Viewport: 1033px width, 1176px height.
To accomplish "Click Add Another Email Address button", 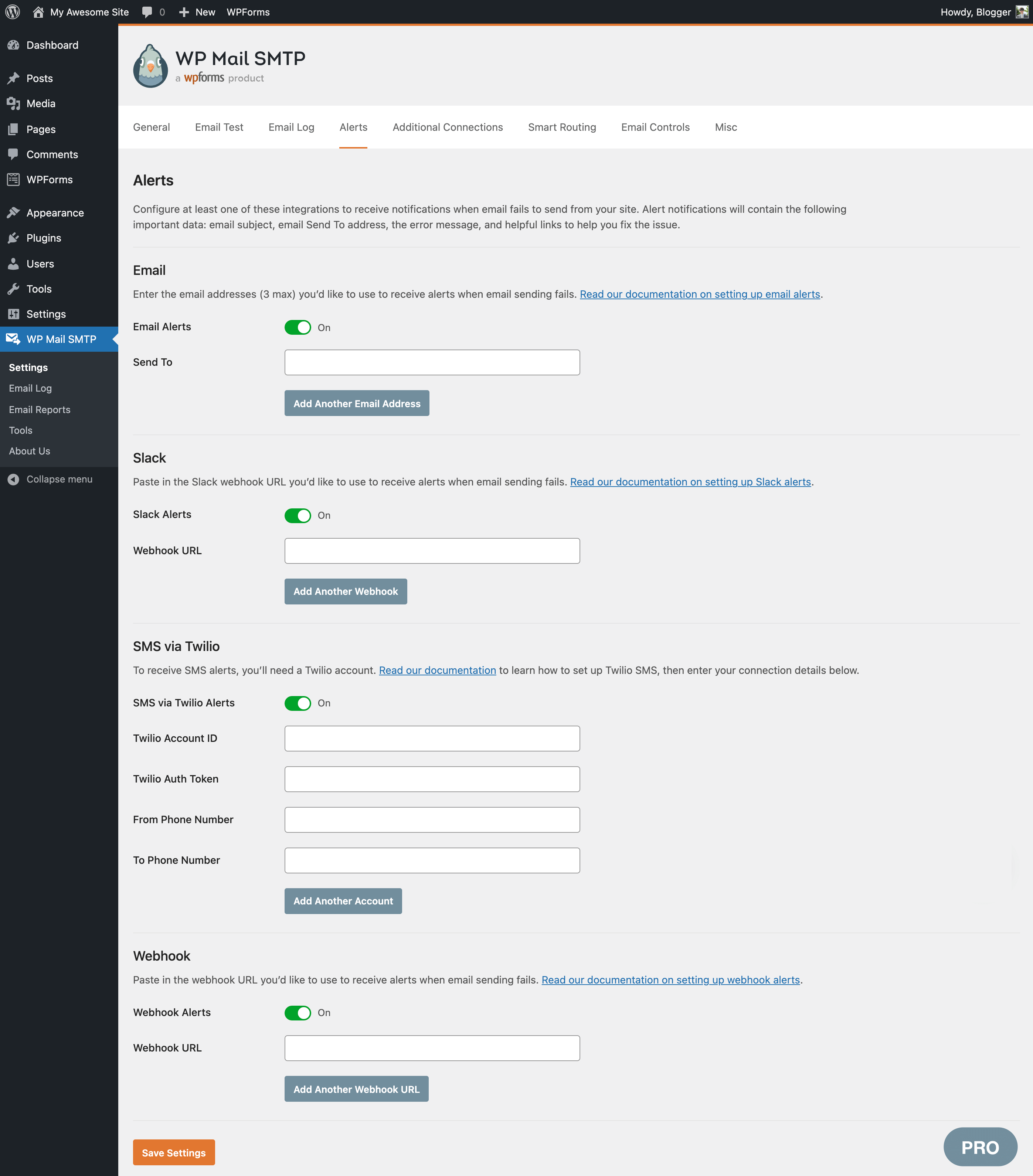I will (356, 403).
